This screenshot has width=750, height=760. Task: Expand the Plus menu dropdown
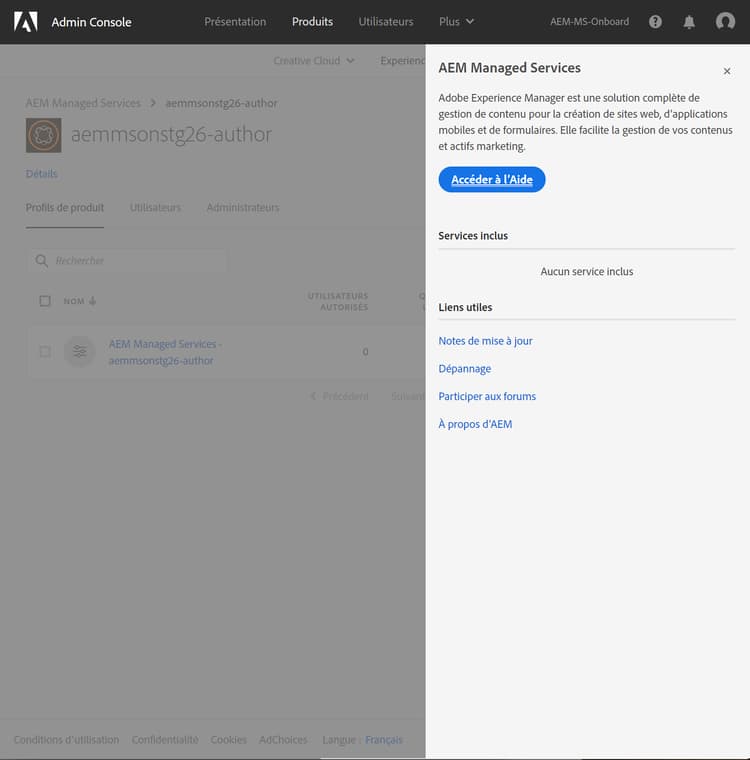click(x=456, y=22)
